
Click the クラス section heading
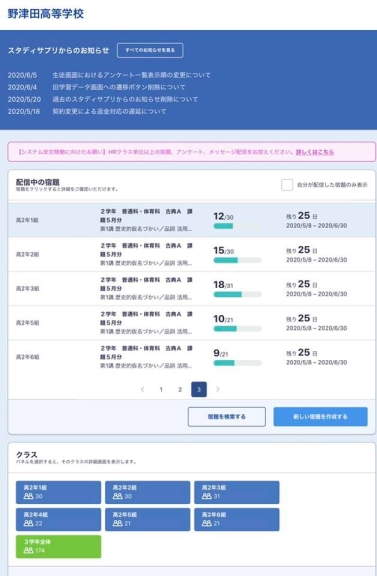(26, 455)
